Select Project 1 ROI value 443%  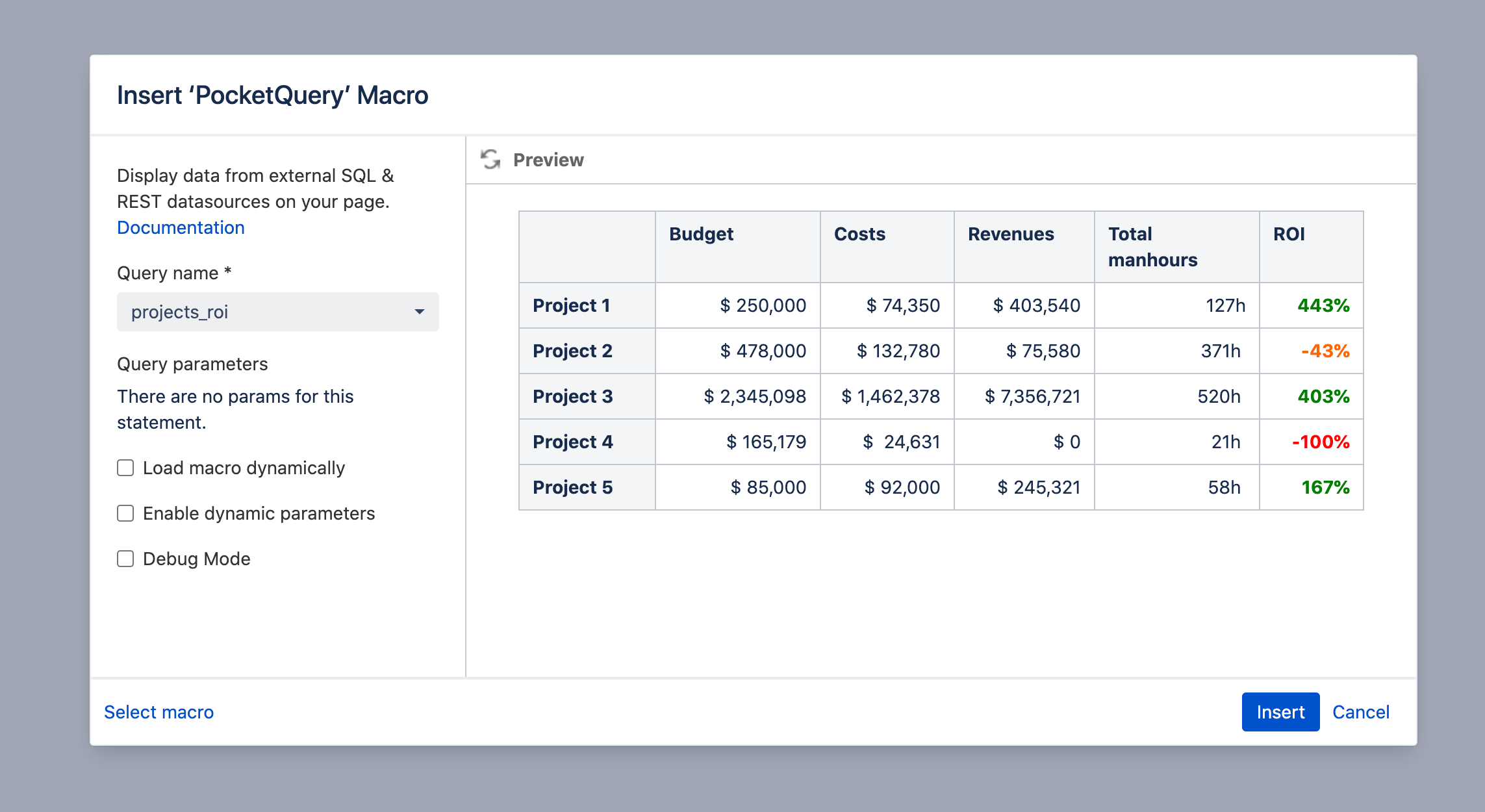point(1323,305)
